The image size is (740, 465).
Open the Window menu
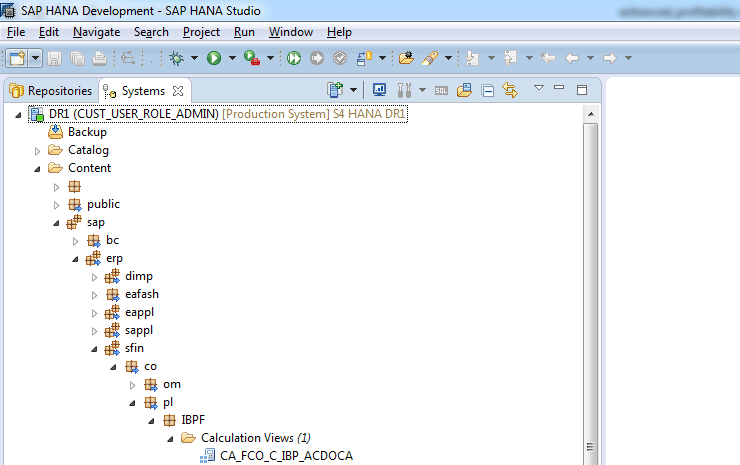pyautogui.click(x=291, y=32)
